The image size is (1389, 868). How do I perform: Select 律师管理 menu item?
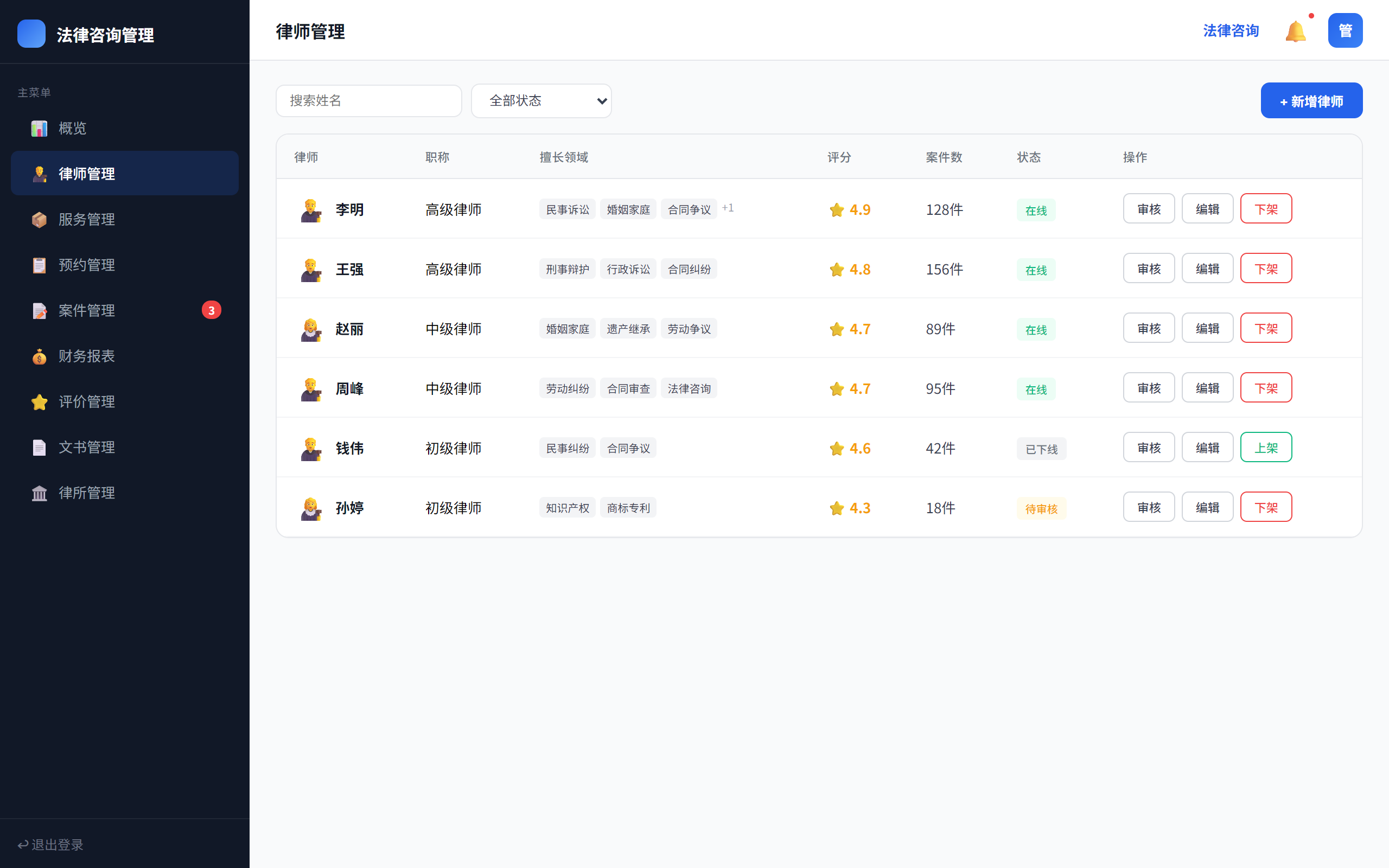point(125,174)
